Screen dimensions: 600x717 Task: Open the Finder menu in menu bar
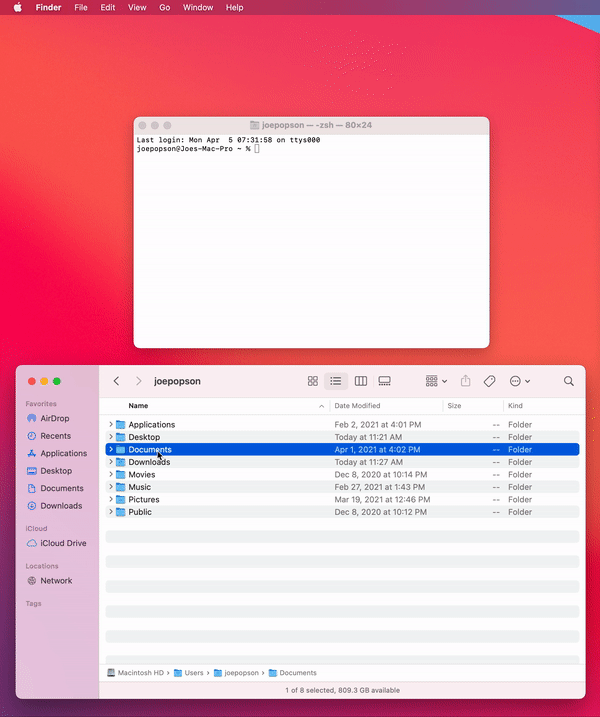(x=48, y=7)
